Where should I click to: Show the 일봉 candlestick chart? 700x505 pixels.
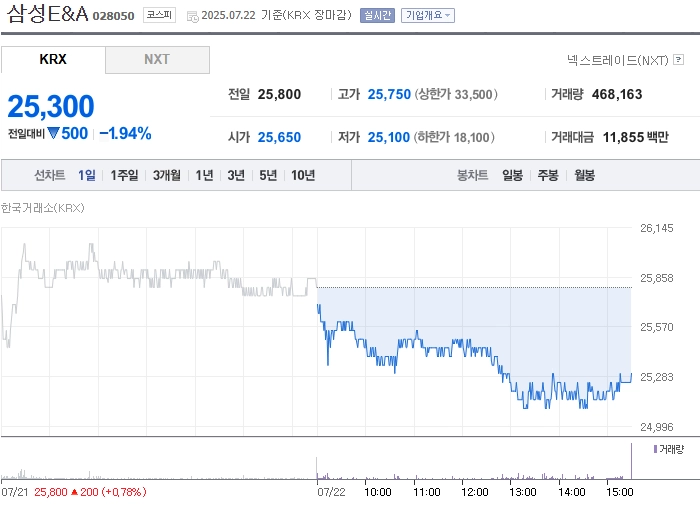click(x=512, y=175)
